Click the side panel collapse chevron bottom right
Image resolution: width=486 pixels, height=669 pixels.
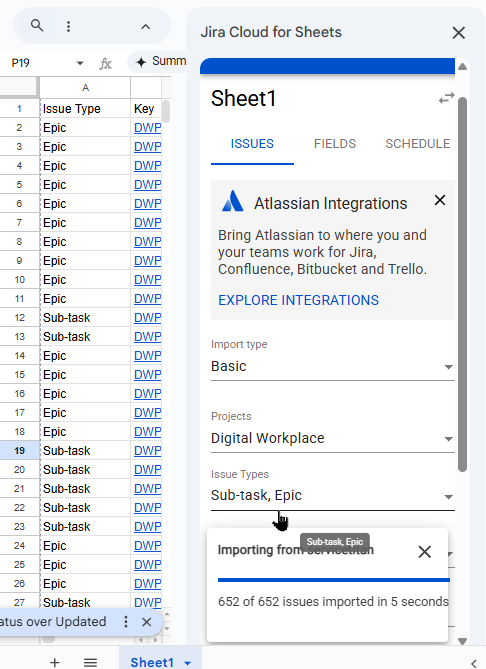point(474,663)
